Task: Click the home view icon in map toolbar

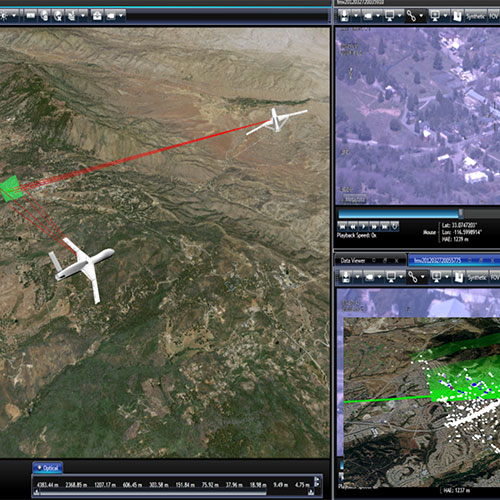Action: coord(97,15)
